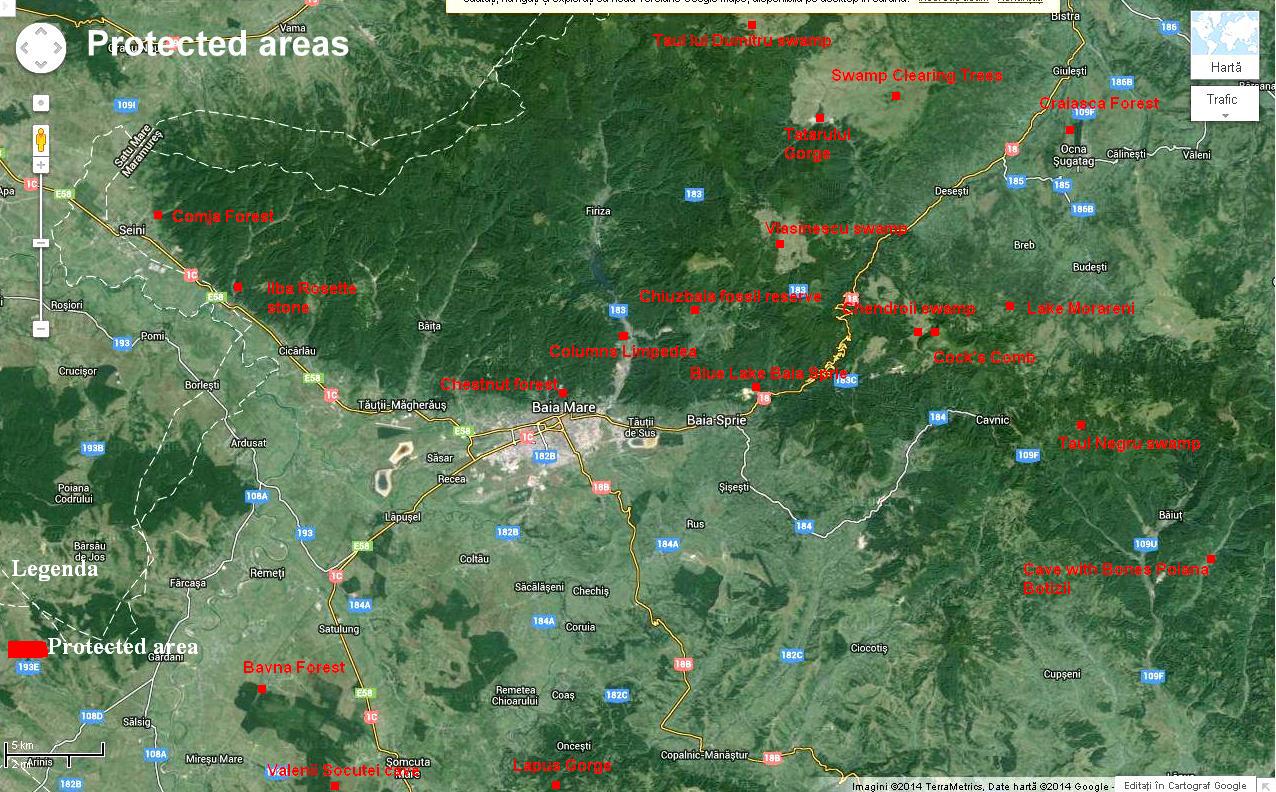
Task: Select the Vlasinescu swamp marker
Action: tap(780, 244)
